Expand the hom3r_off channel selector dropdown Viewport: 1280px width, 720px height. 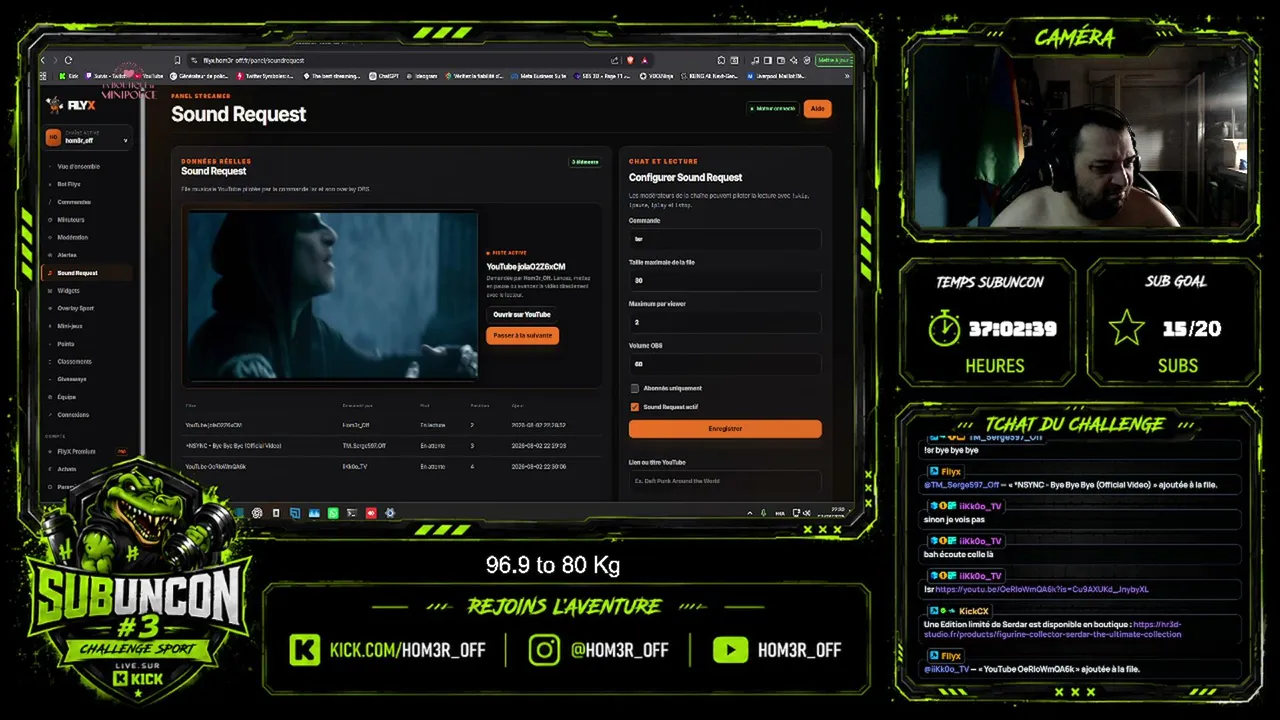click(x=88, y=138)
